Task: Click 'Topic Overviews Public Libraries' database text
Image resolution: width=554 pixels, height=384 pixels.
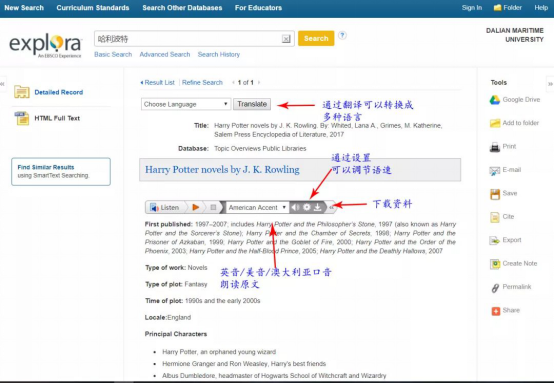Action: point(260,149)
